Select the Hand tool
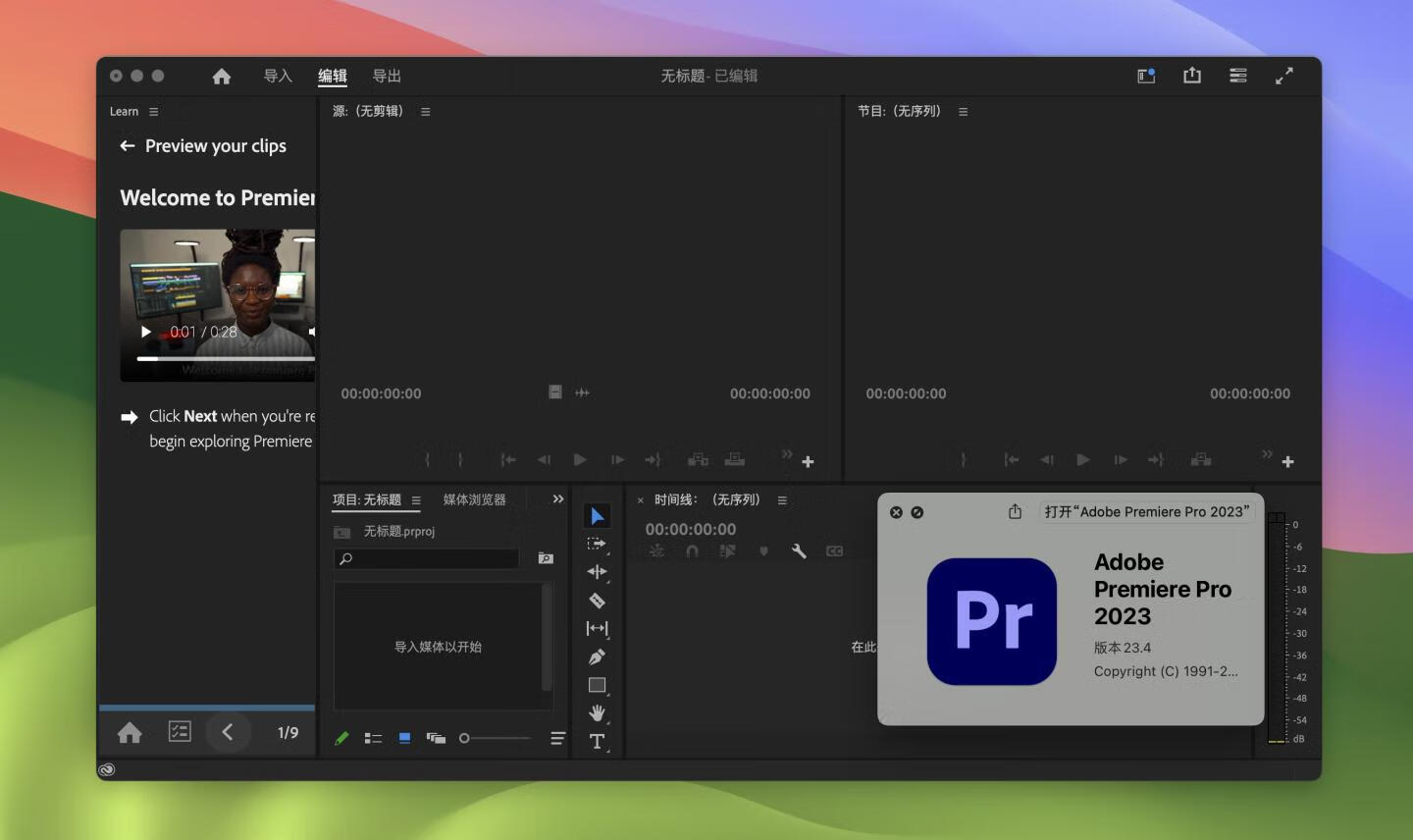Image resolution: width=1413 pixels, height=840 pixels. pyautogui.click(x=597, y=713)
